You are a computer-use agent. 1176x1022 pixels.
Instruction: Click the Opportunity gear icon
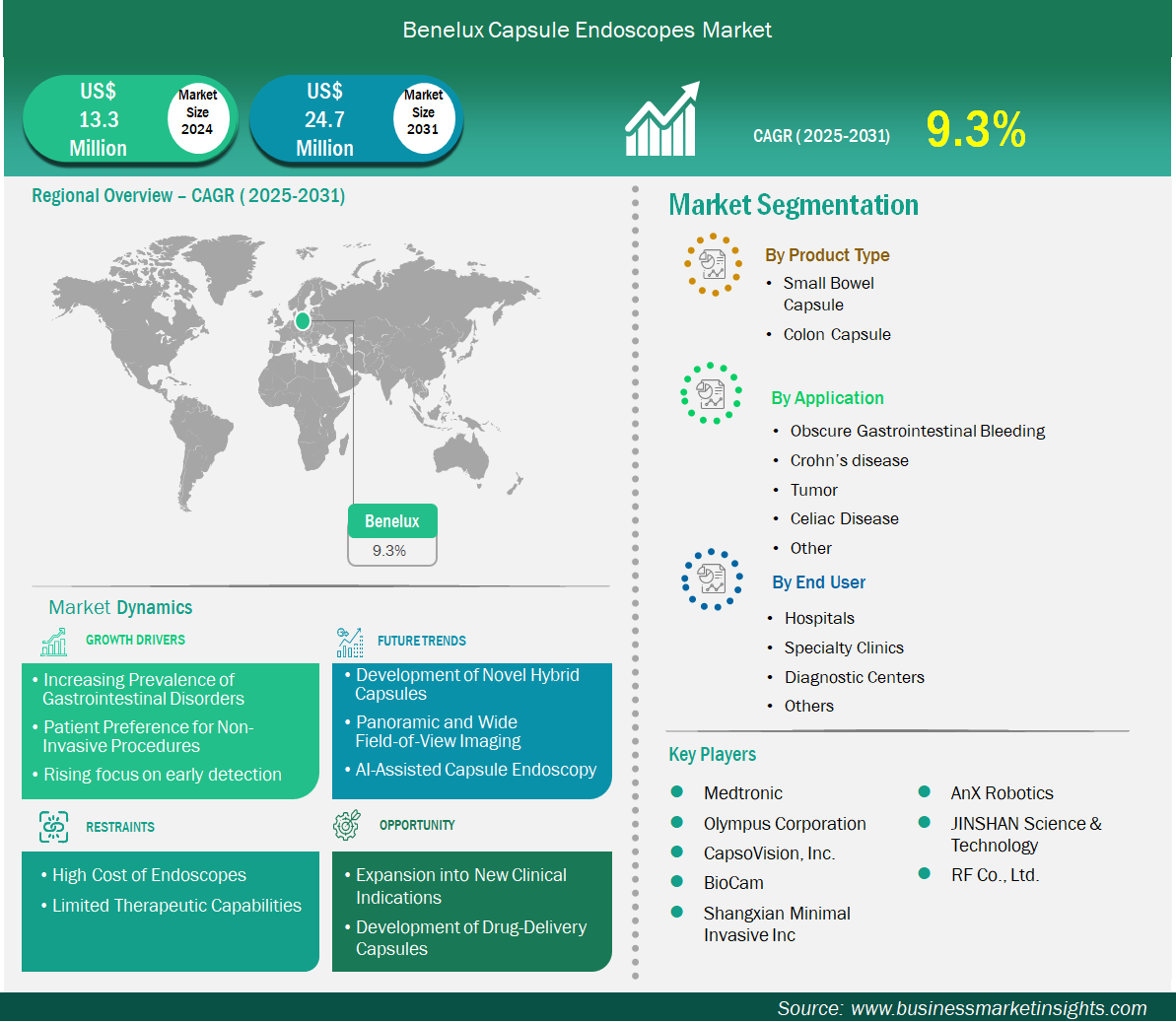pyautogui.click(x=347, y=826)
